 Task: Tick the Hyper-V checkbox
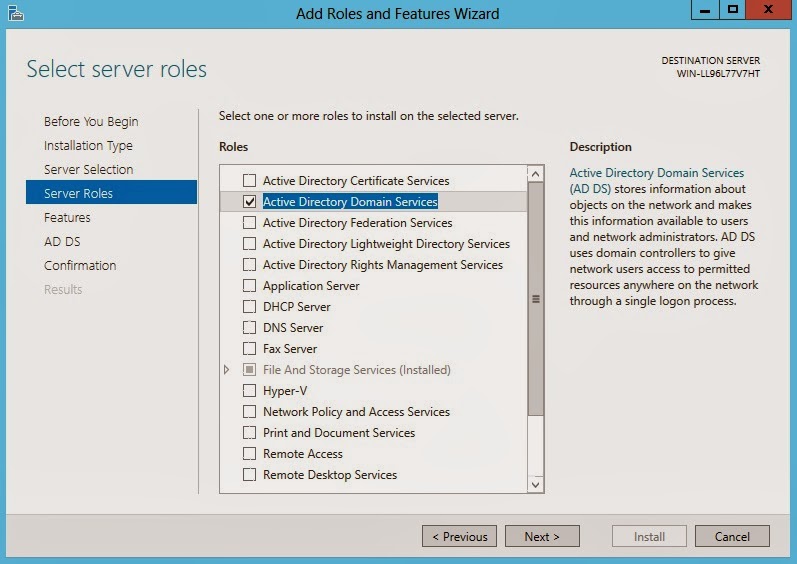pyautogui.click(x=249, y=391)
